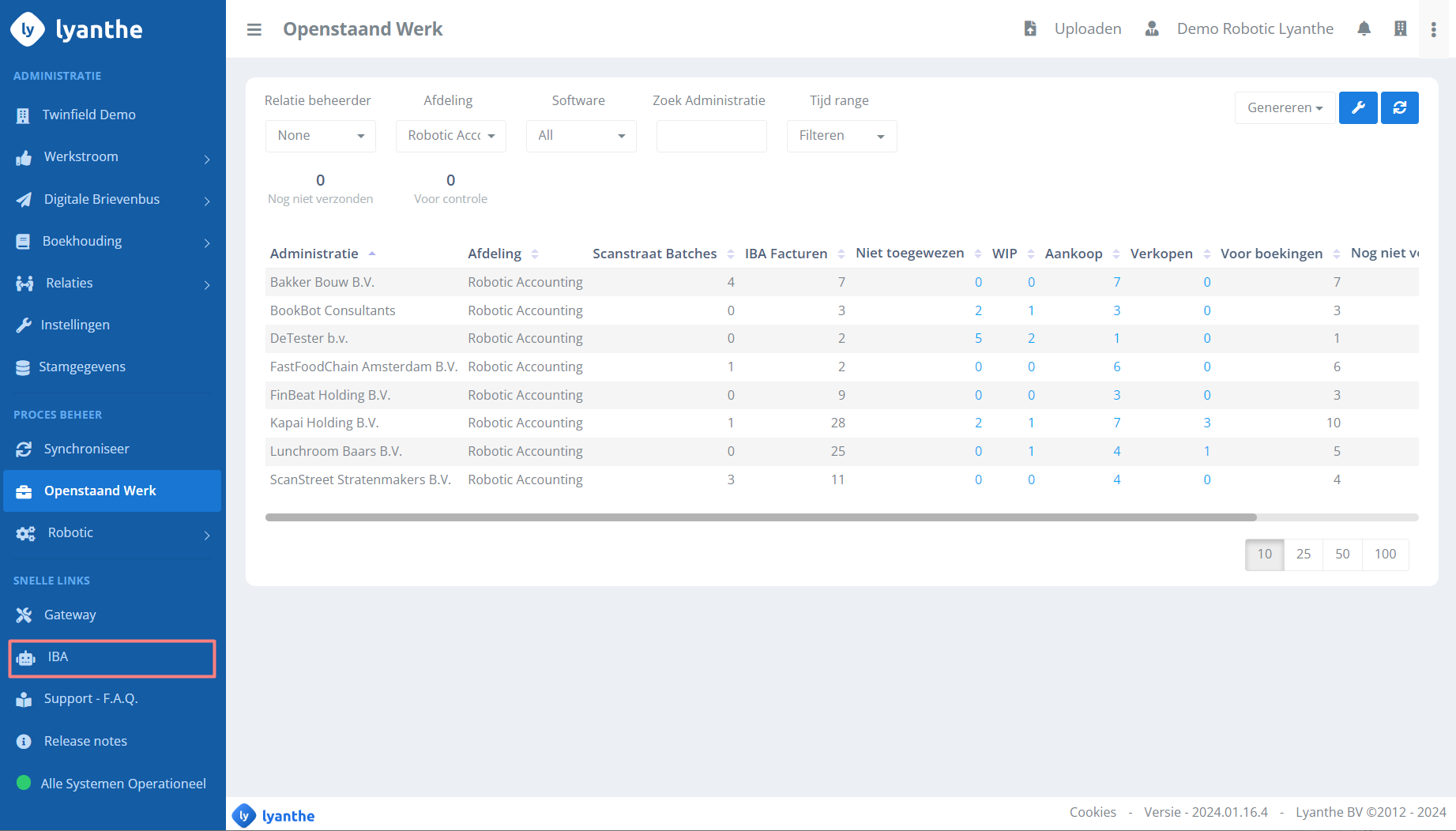Click the hamburger menu icon
This screenshot has width=1456, height=831.
[254, 29]
